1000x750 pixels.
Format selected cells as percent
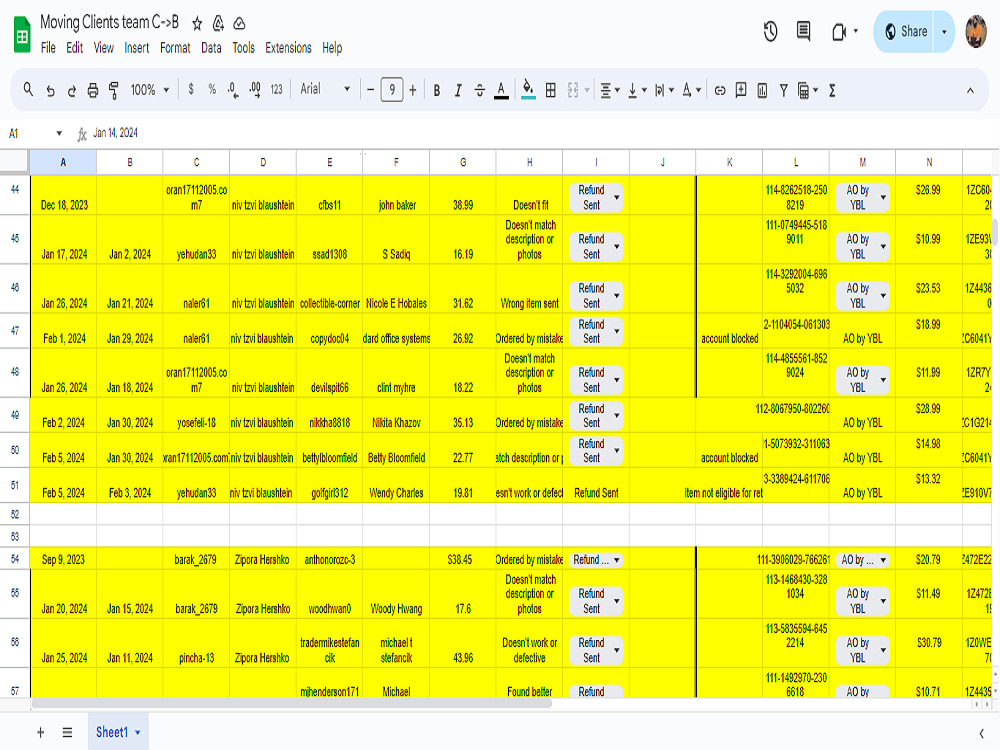coord(212,90)
